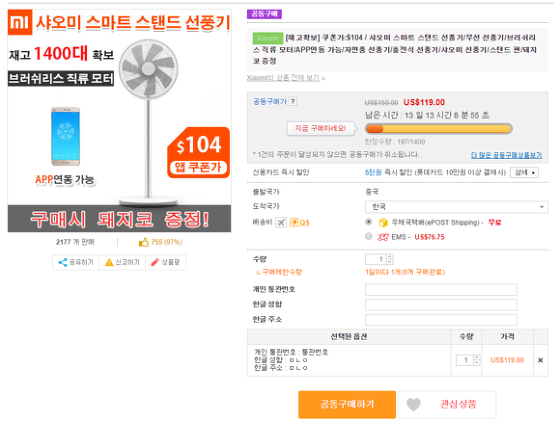Click the 5천원 즉시 할인 text
Image resolution: width=560 pixels, height=422 pixels.
pos(435,172)
